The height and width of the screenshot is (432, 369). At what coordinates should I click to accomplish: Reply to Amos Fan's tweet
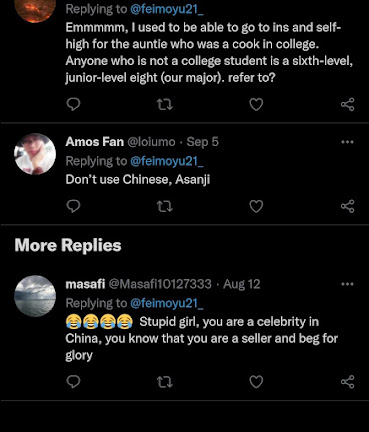(x=73, y=206)
